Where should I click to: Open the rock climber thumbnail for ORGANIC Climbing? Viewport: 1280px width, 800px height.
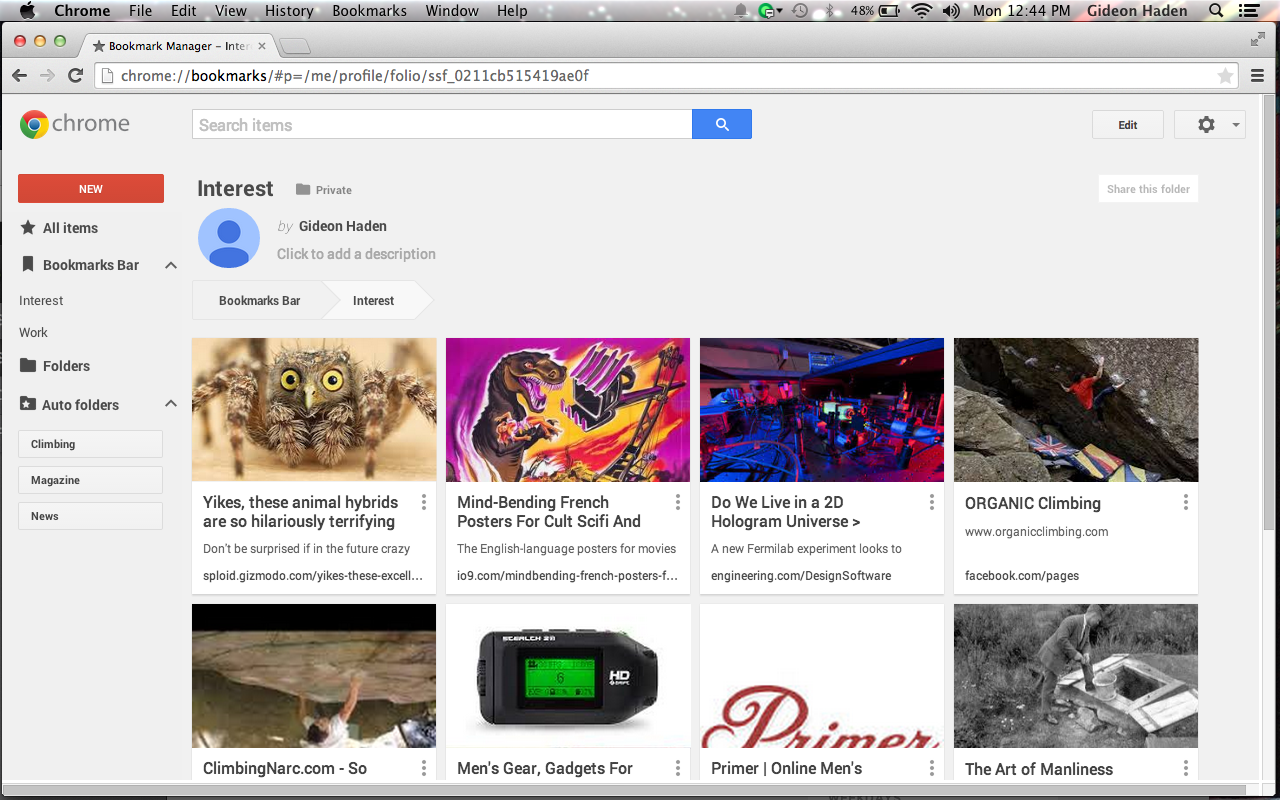1076,410
